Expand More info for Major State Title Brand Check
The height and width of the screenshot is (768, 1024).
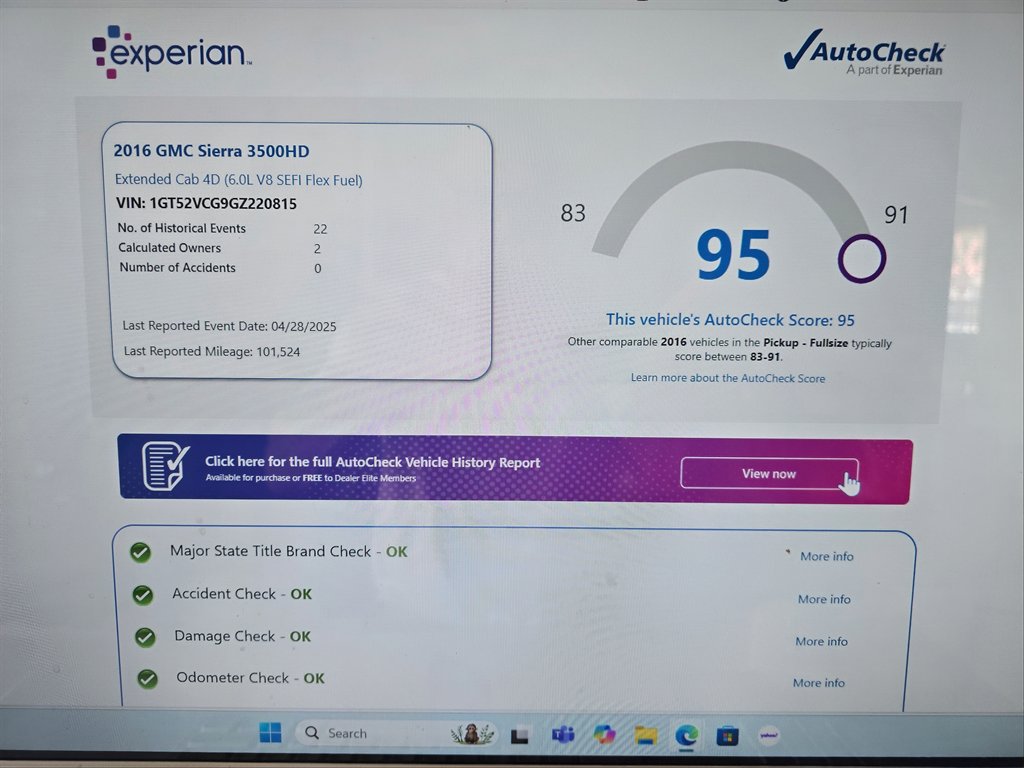(x=826, y=557)
